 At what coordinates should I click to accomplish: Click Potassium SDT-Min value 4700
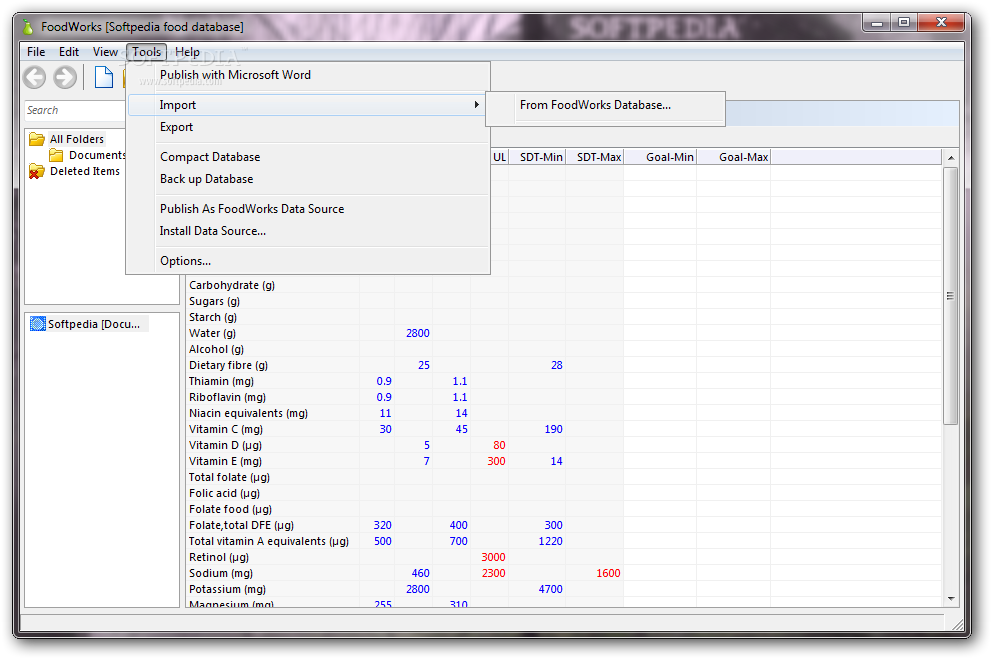coord(550,589)
